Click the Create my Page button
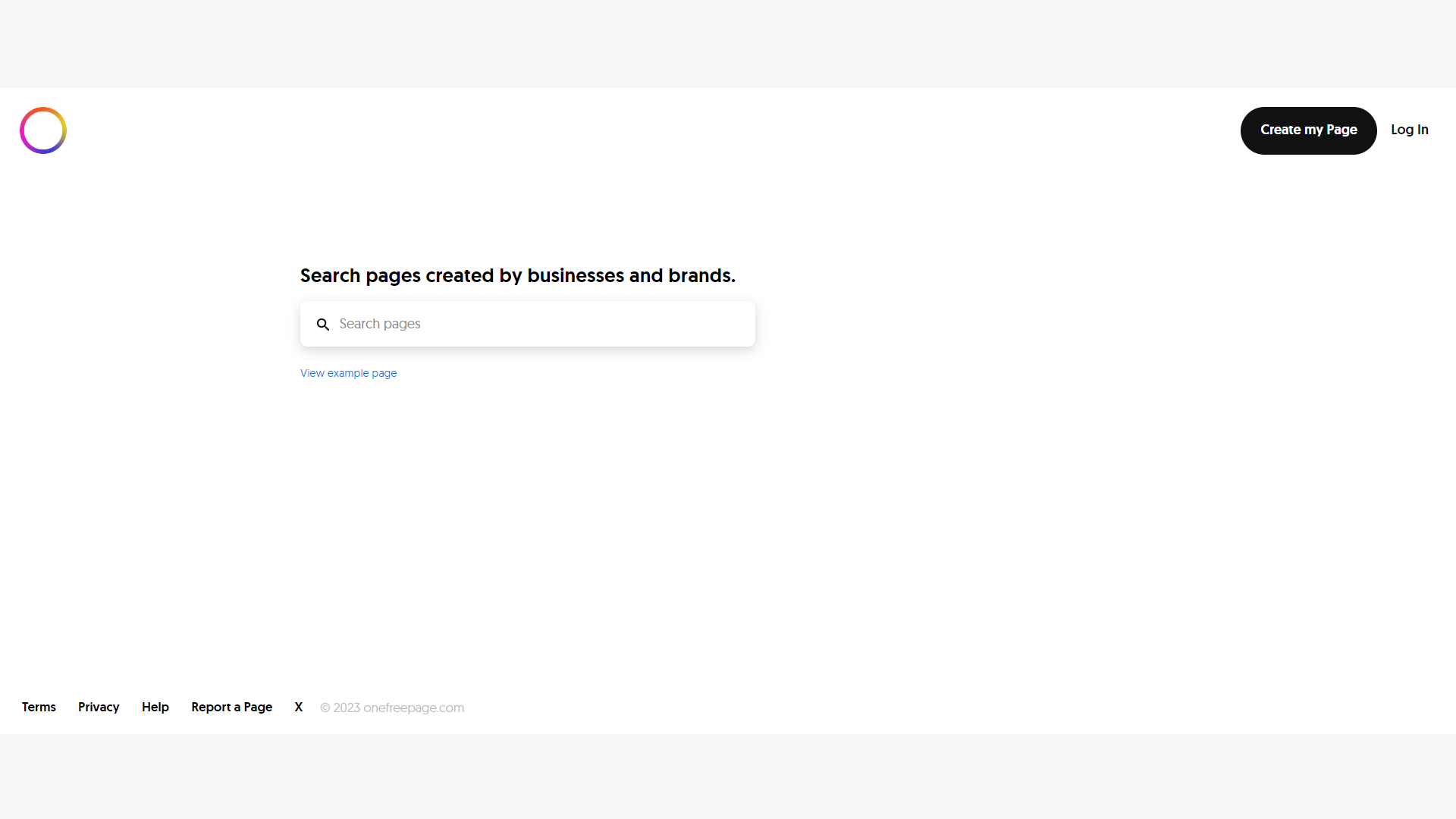Screen dimensions: 1456x819 [x=1308, y=130]
